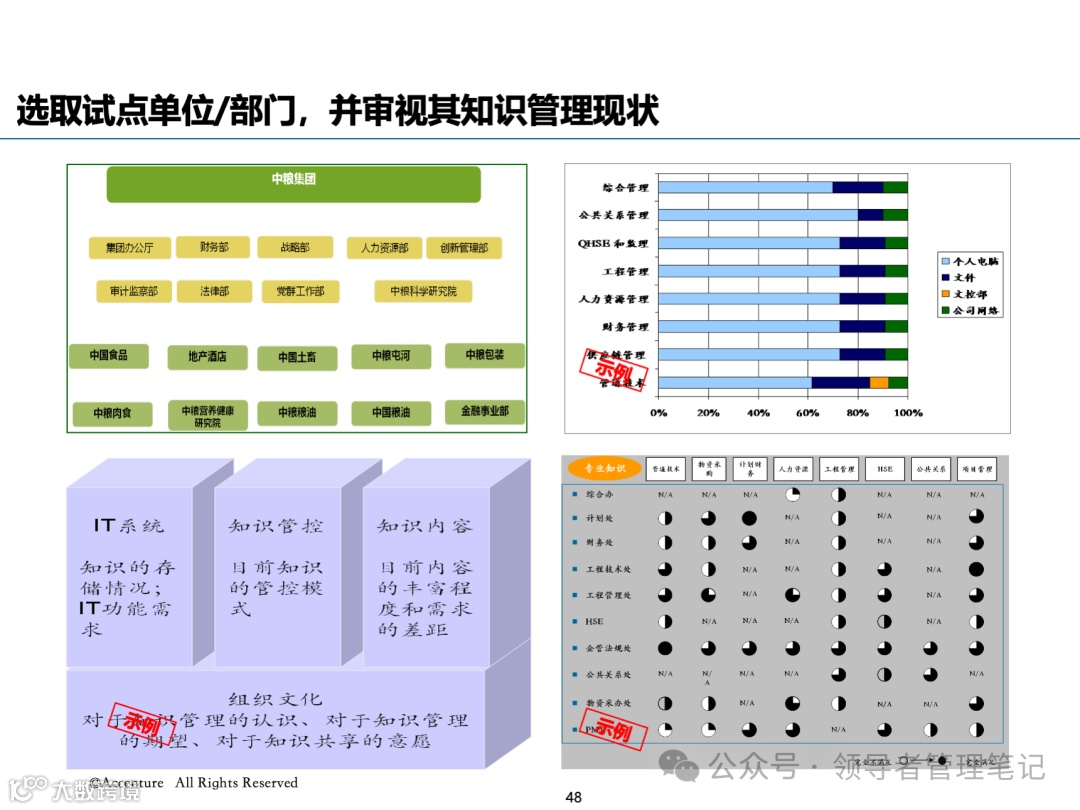Click the 组织文化 base block heading
The image size is (1080, 810).
275,700
